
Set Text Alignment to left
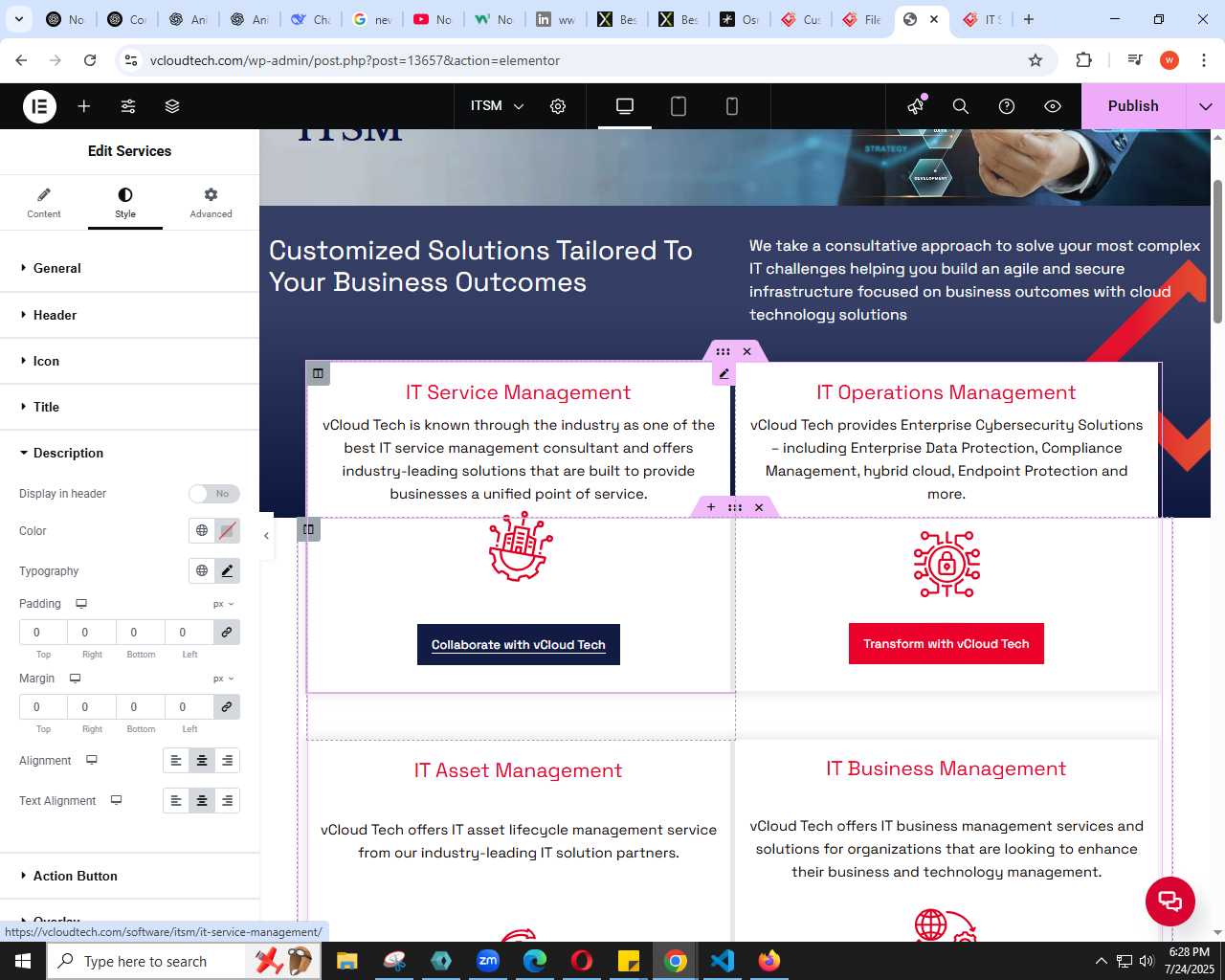click(x=176, y=801)
